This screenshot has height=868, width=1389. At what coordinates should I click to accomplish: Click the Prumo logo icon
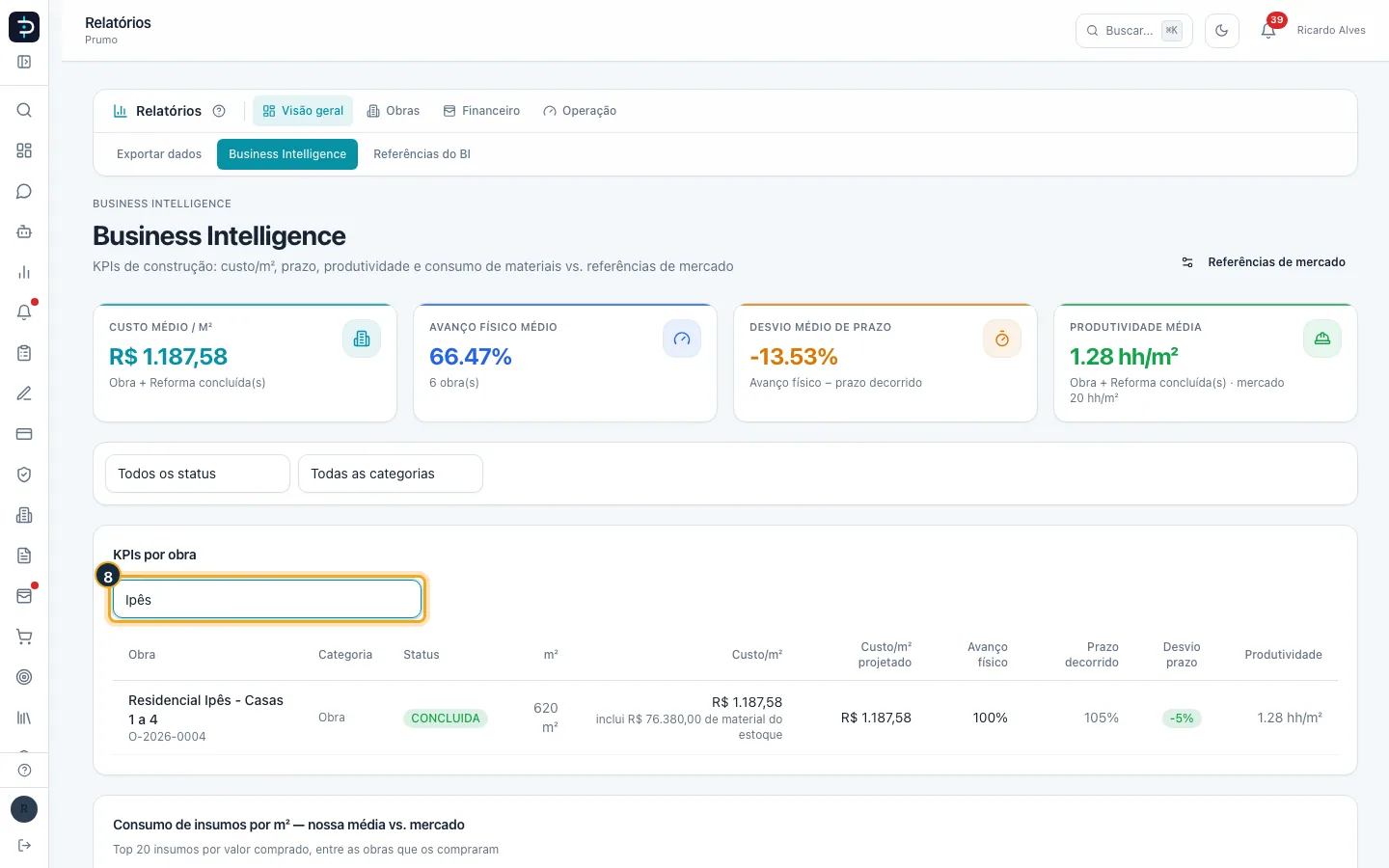[x=24, y=27]
